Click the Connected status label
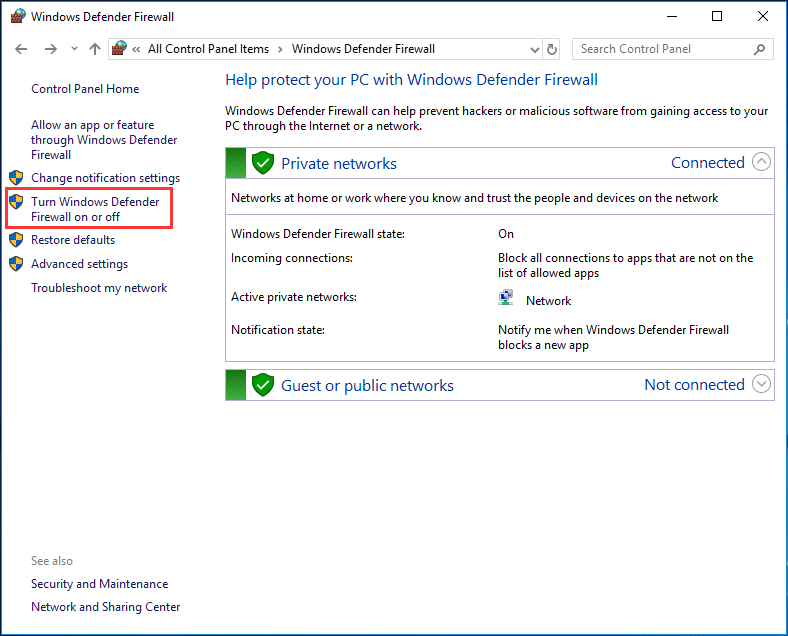The width and height of the screenshot is (788, 636). point(708,163)
